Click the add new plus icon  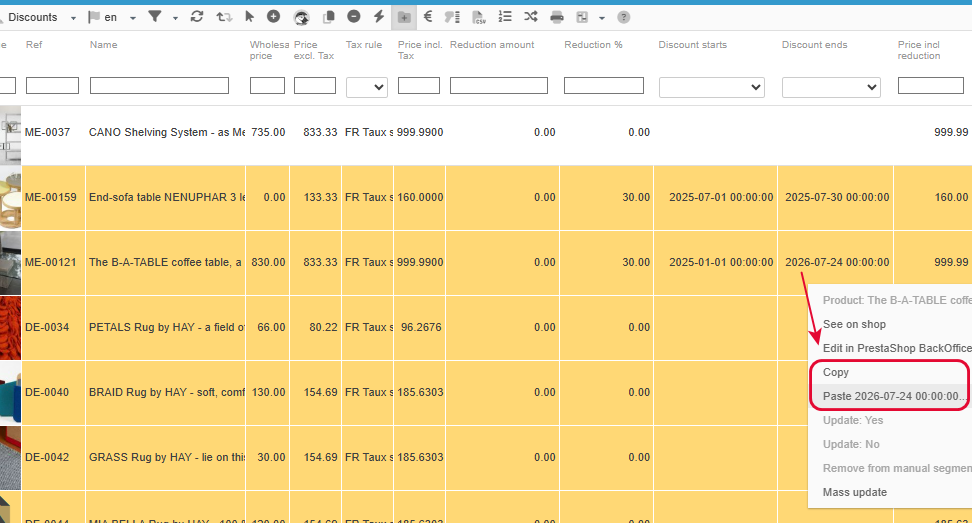click(x=273, y=17)
